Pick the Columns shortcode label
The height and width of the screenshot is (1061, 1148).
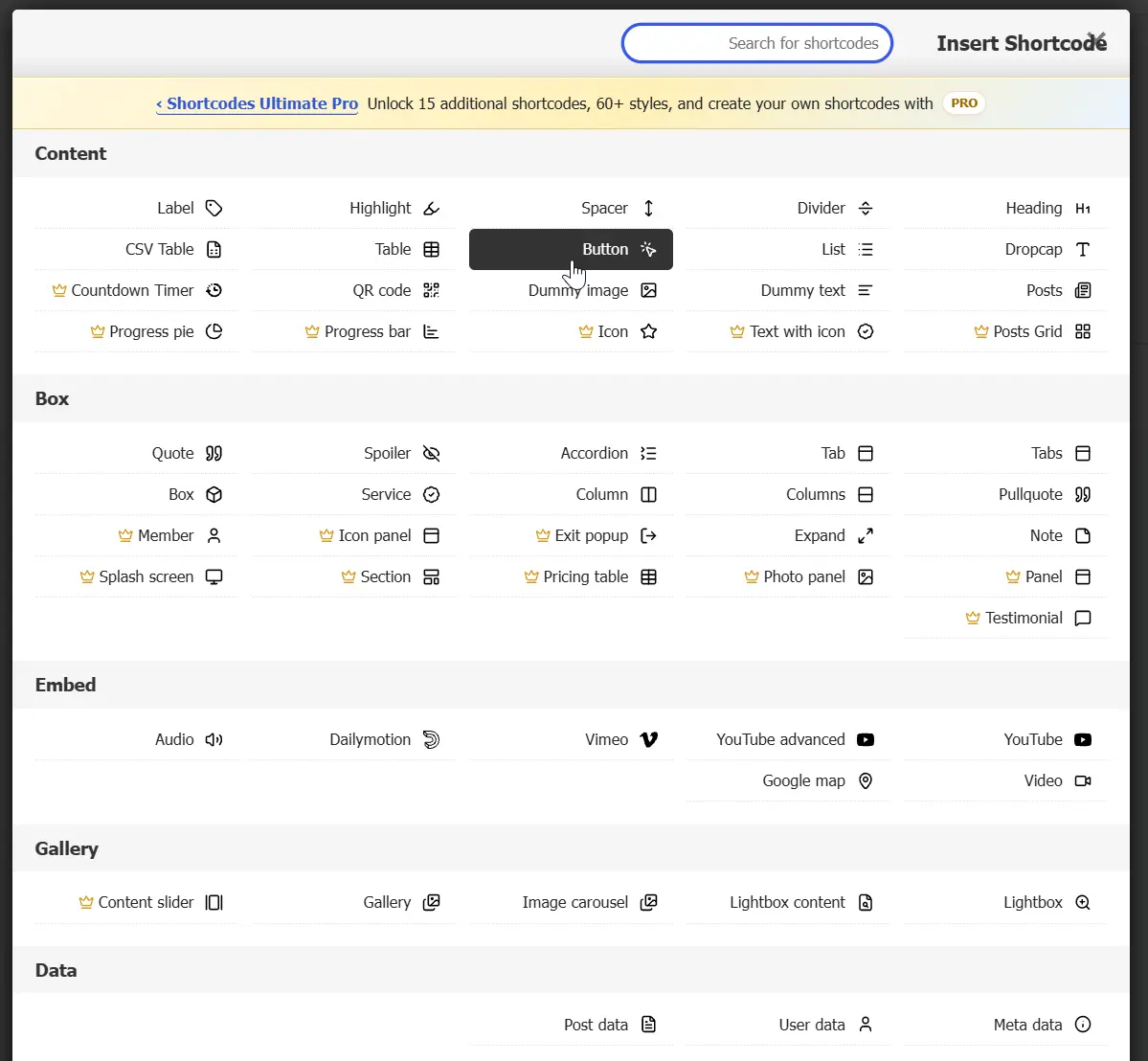(x=816, y=495)
